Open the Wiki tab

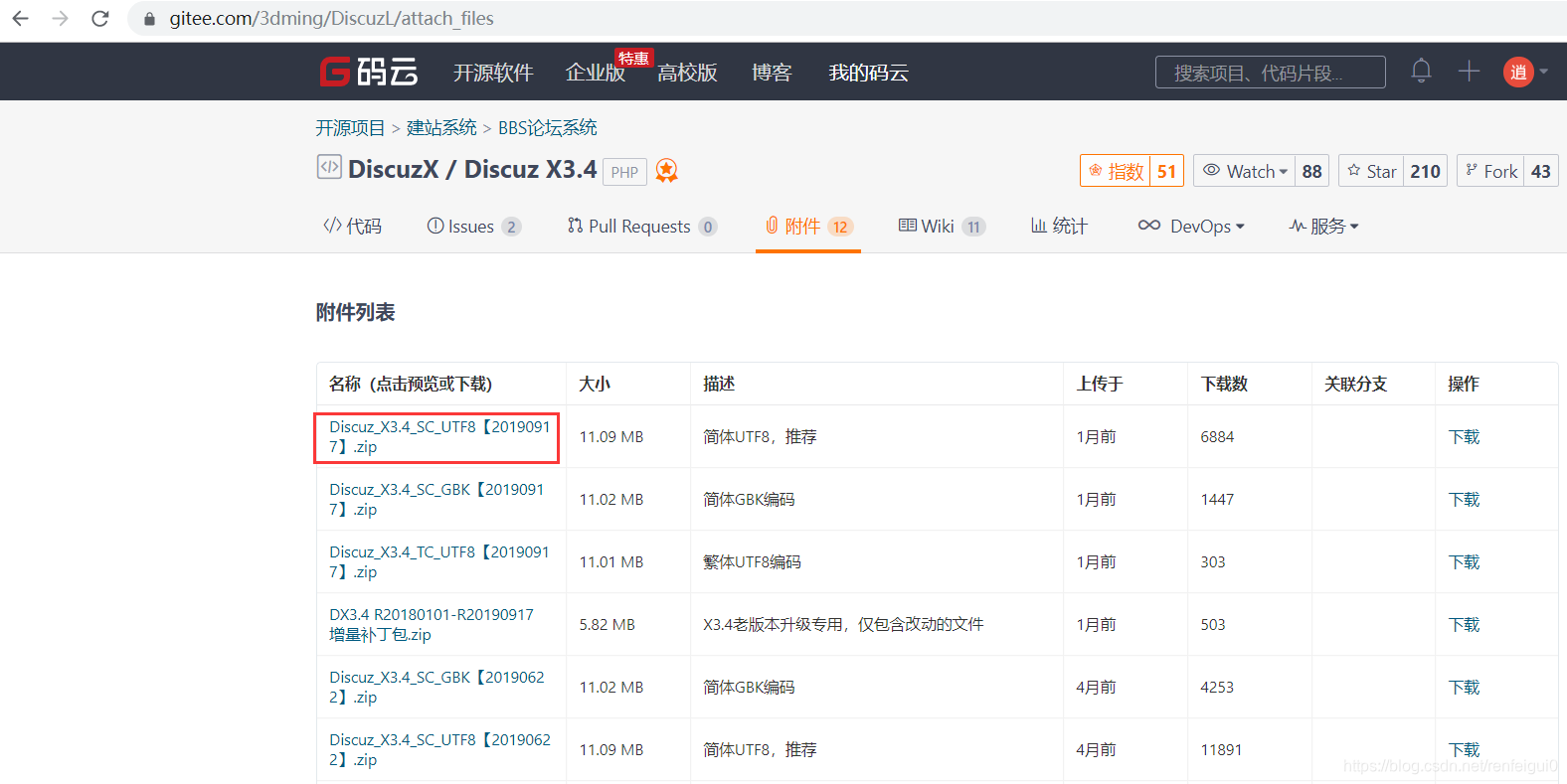942,227
